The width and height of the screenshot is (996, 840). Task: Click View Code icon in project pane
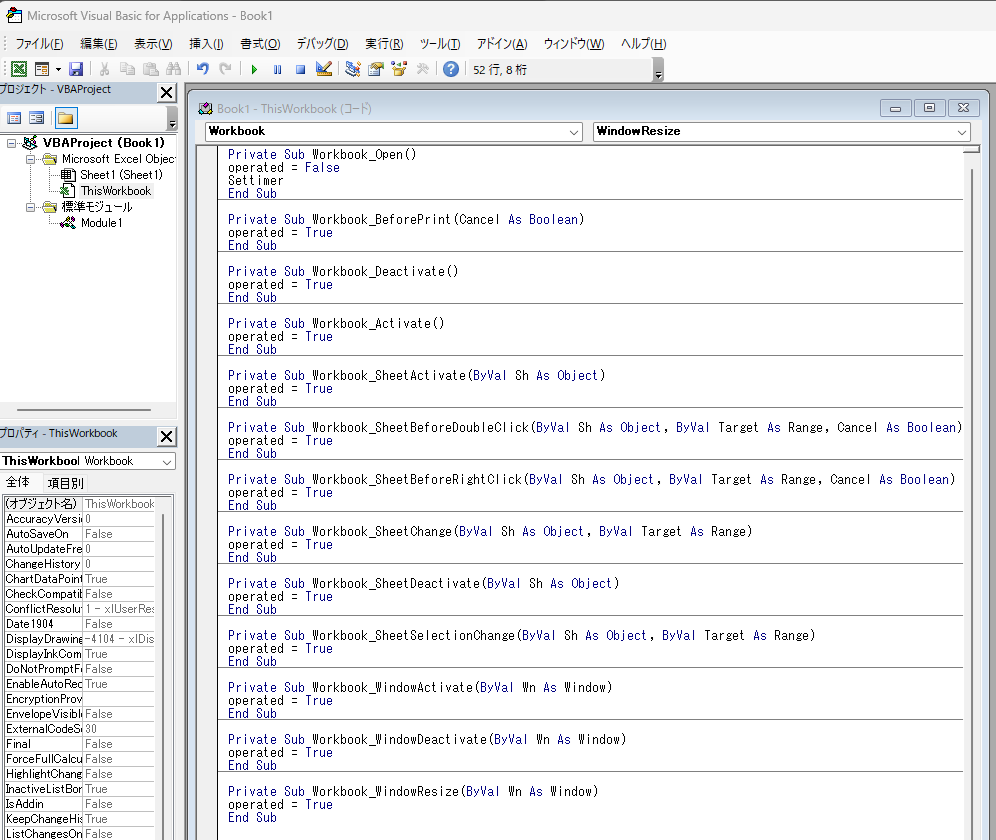[14, 118]
